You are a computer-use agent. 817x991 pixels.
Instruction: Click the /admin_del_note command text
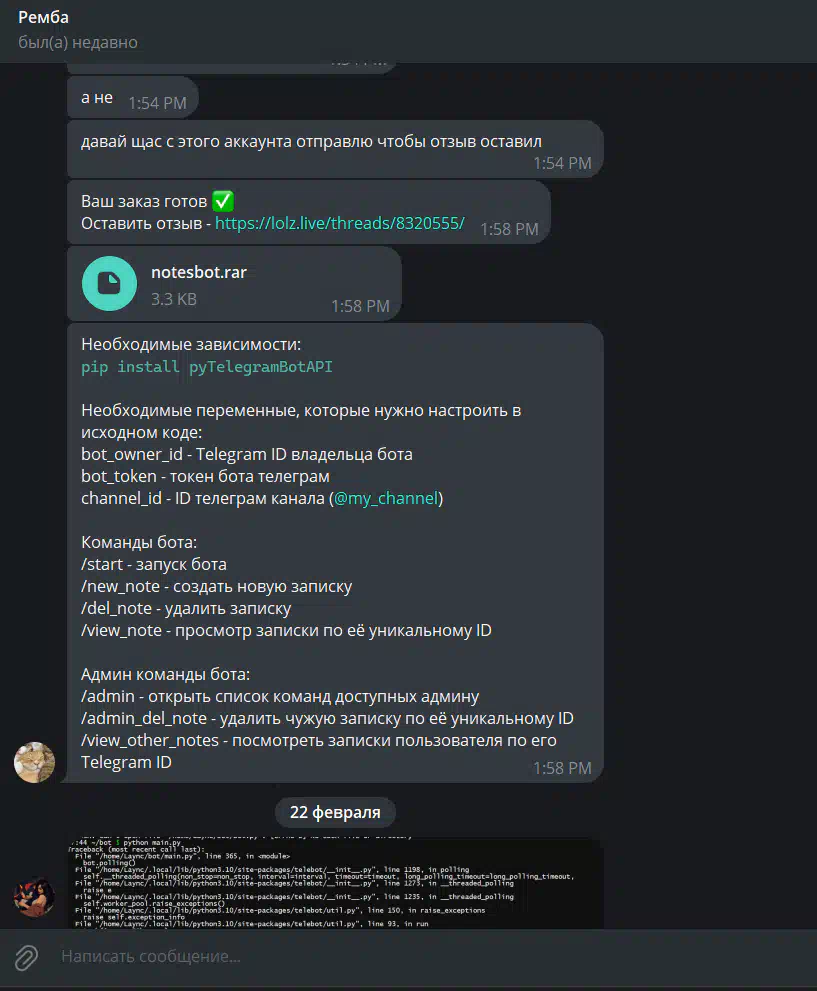144,718
